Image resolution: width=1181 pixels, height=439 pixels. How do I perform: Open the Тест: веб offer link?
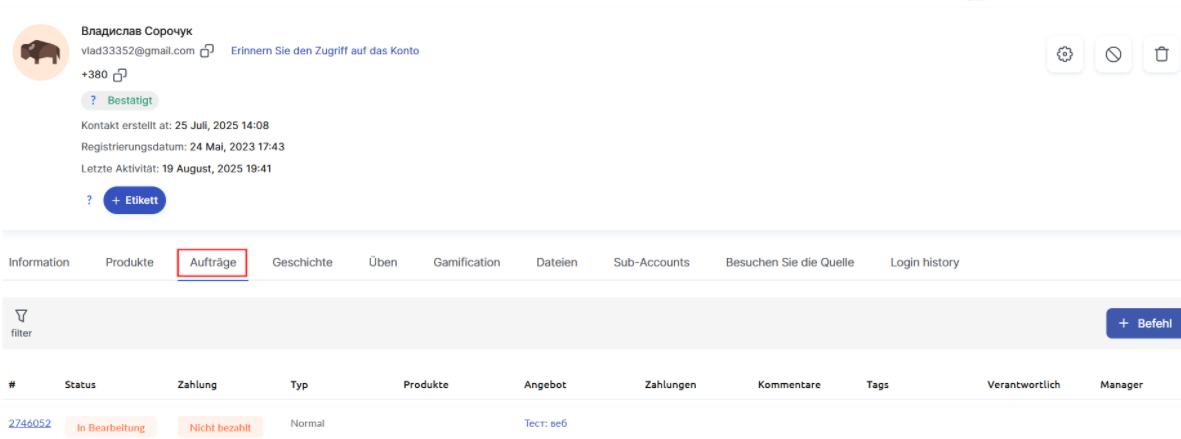tap(545, 423)
